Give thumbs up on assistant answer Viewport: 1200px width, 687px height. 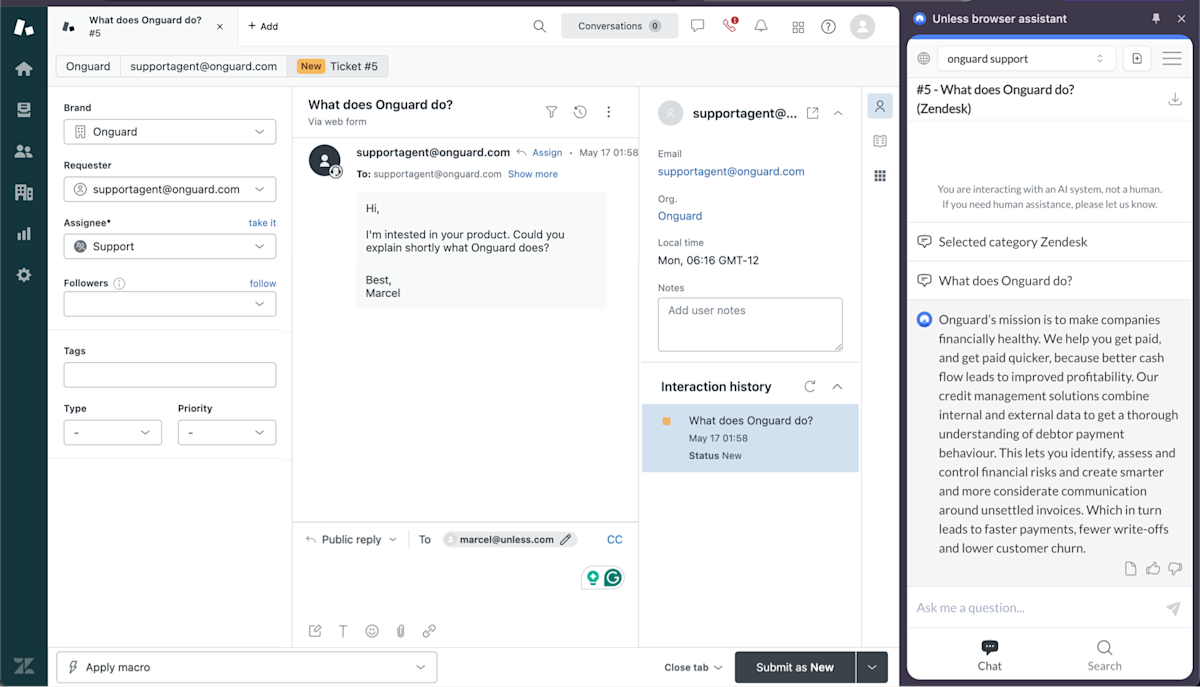1153,569
